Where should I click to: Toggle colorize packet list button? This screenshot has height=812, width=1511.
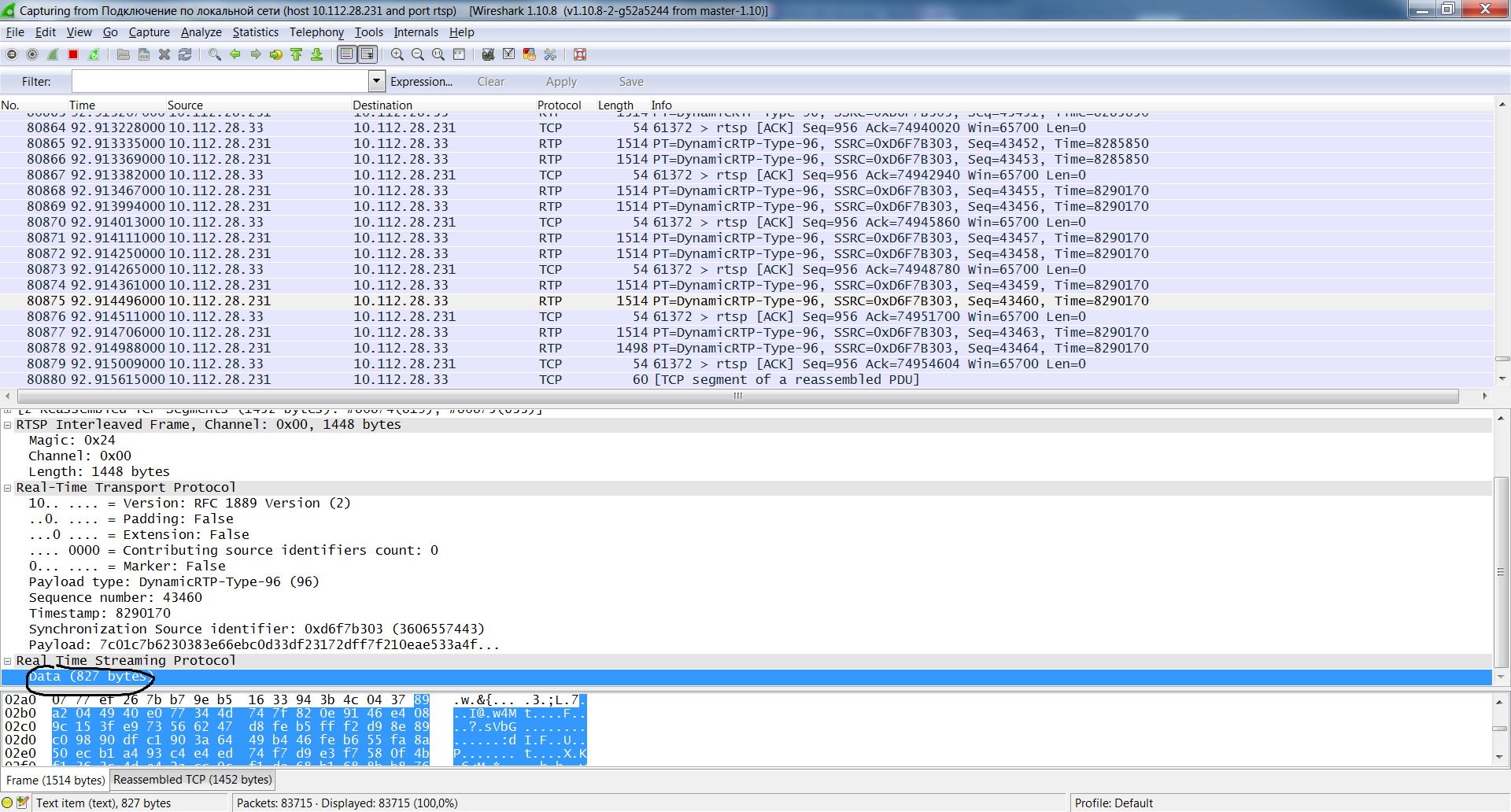346,54
